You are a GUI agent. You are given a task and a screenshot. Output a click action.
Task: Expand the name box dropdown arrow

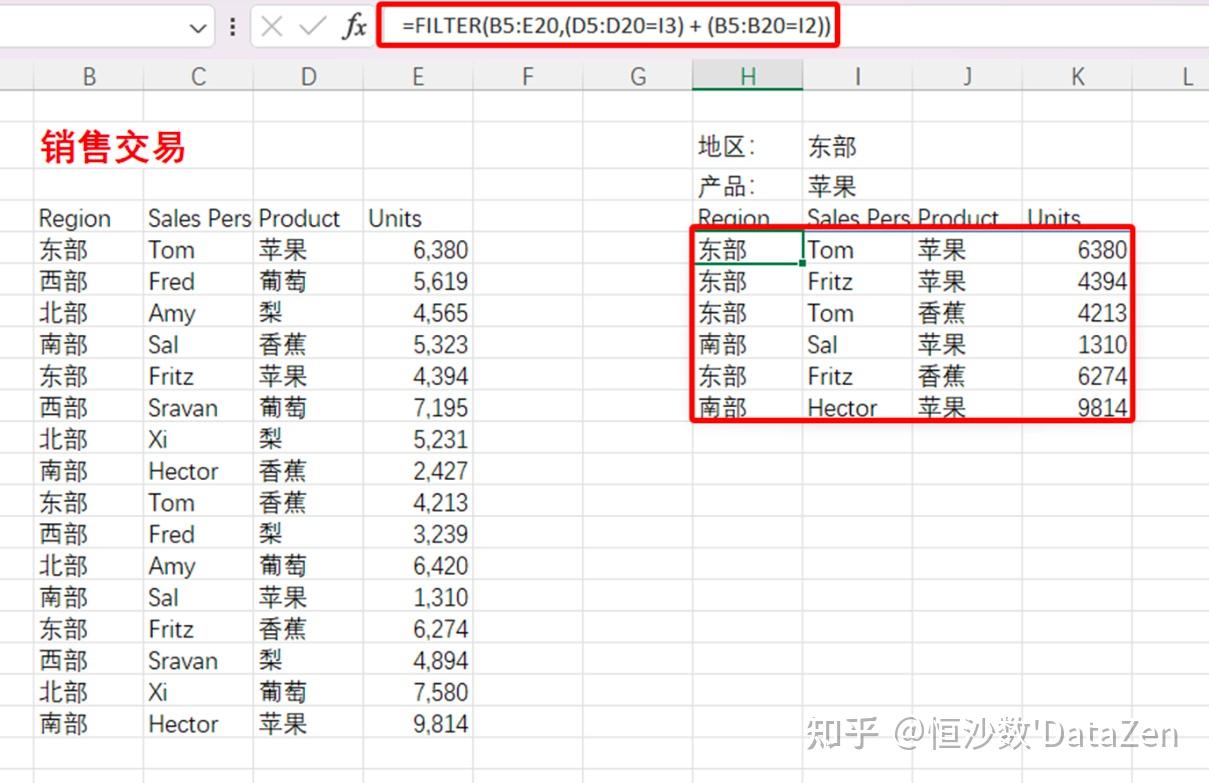tap(198, 28)
